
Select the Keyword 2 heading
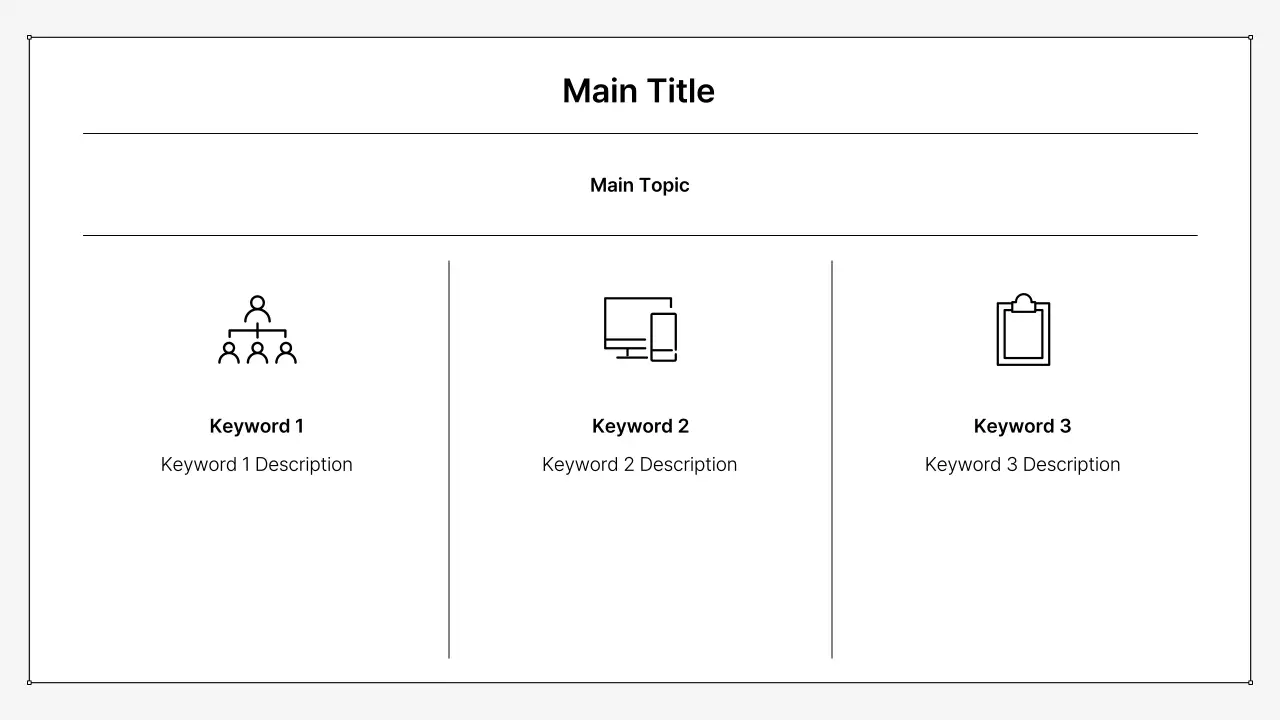point(640,426)
